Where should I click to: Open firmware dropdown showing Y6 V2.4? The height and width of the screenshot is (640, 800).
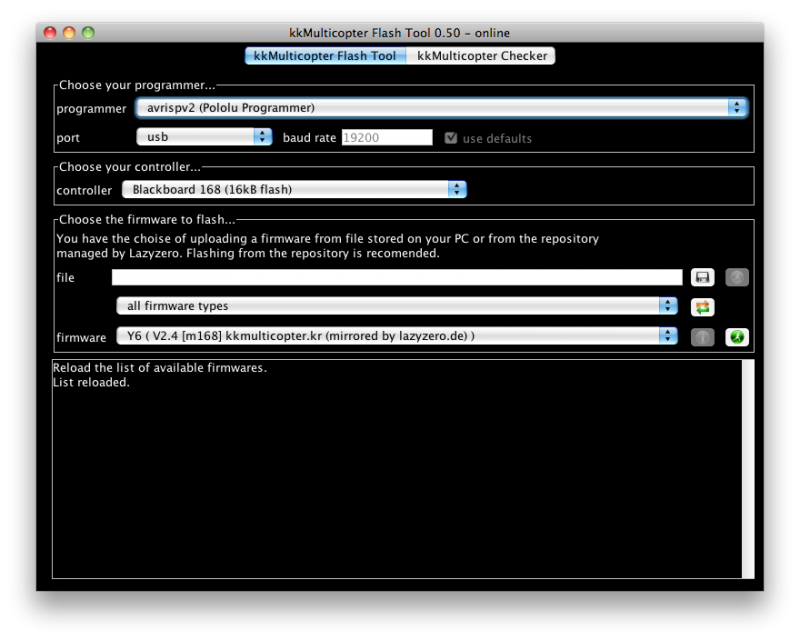click(x=396, y=336)
